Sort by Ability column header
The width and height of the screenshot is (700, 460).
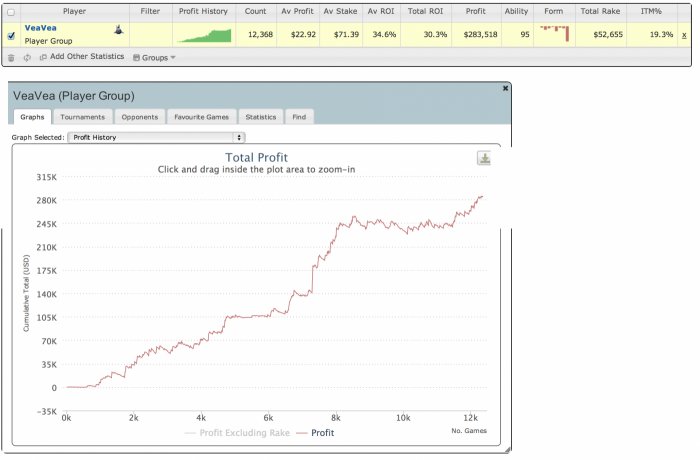click(517, 12)
